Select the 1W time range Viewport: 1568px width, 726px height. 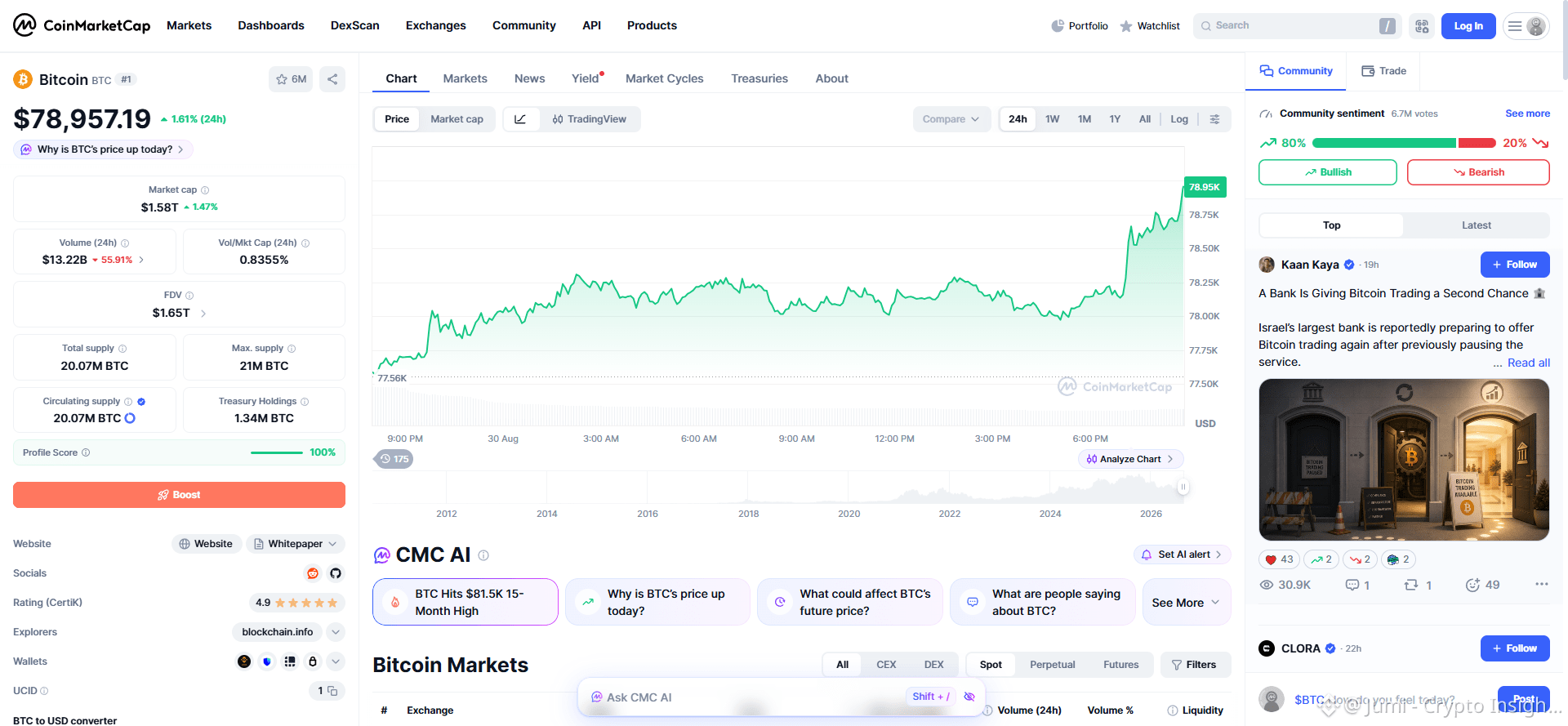pyautogui.click(x=1052, y=119)
